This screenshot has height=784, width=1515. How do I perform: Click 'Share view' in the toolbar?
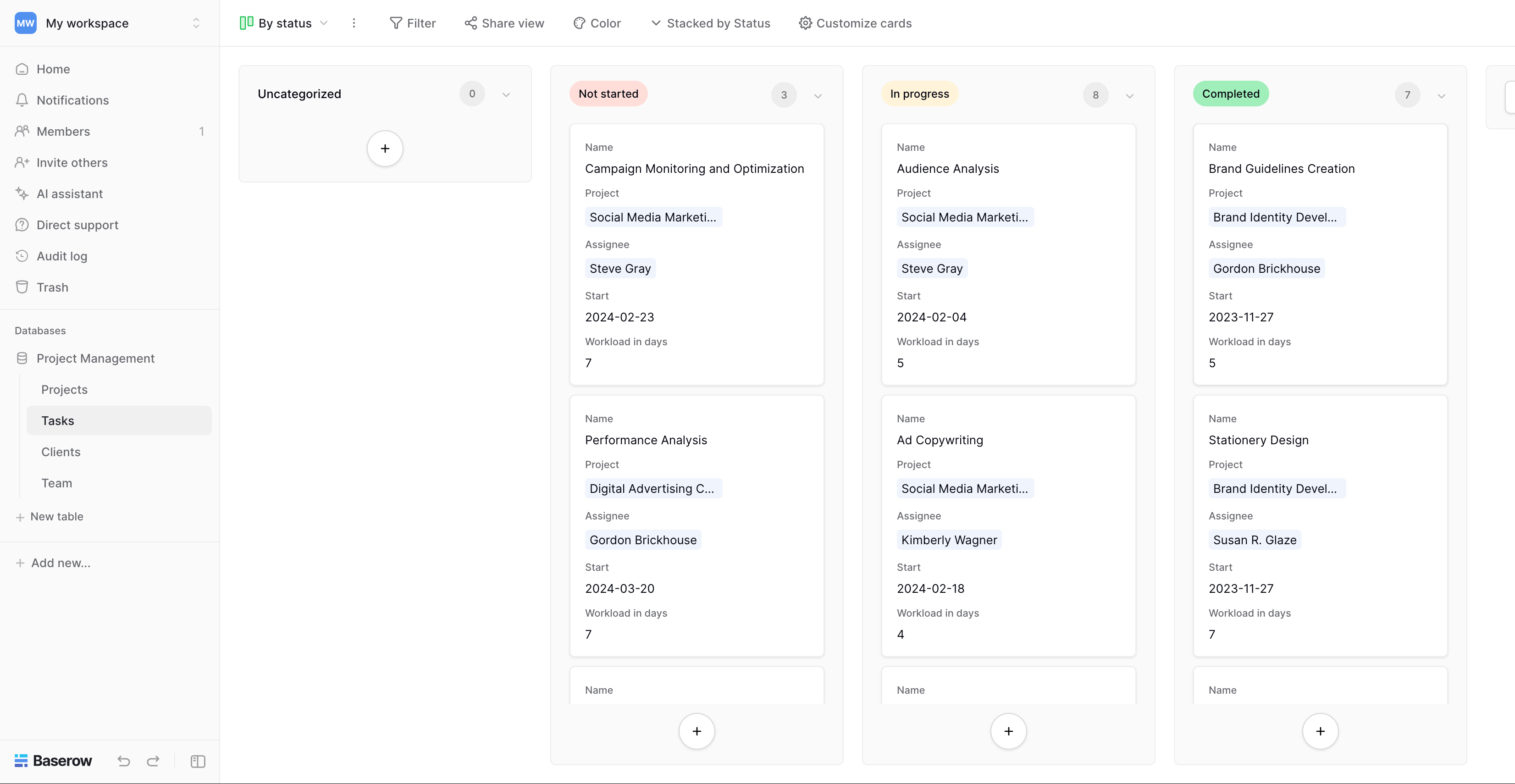tap(503, 23)
